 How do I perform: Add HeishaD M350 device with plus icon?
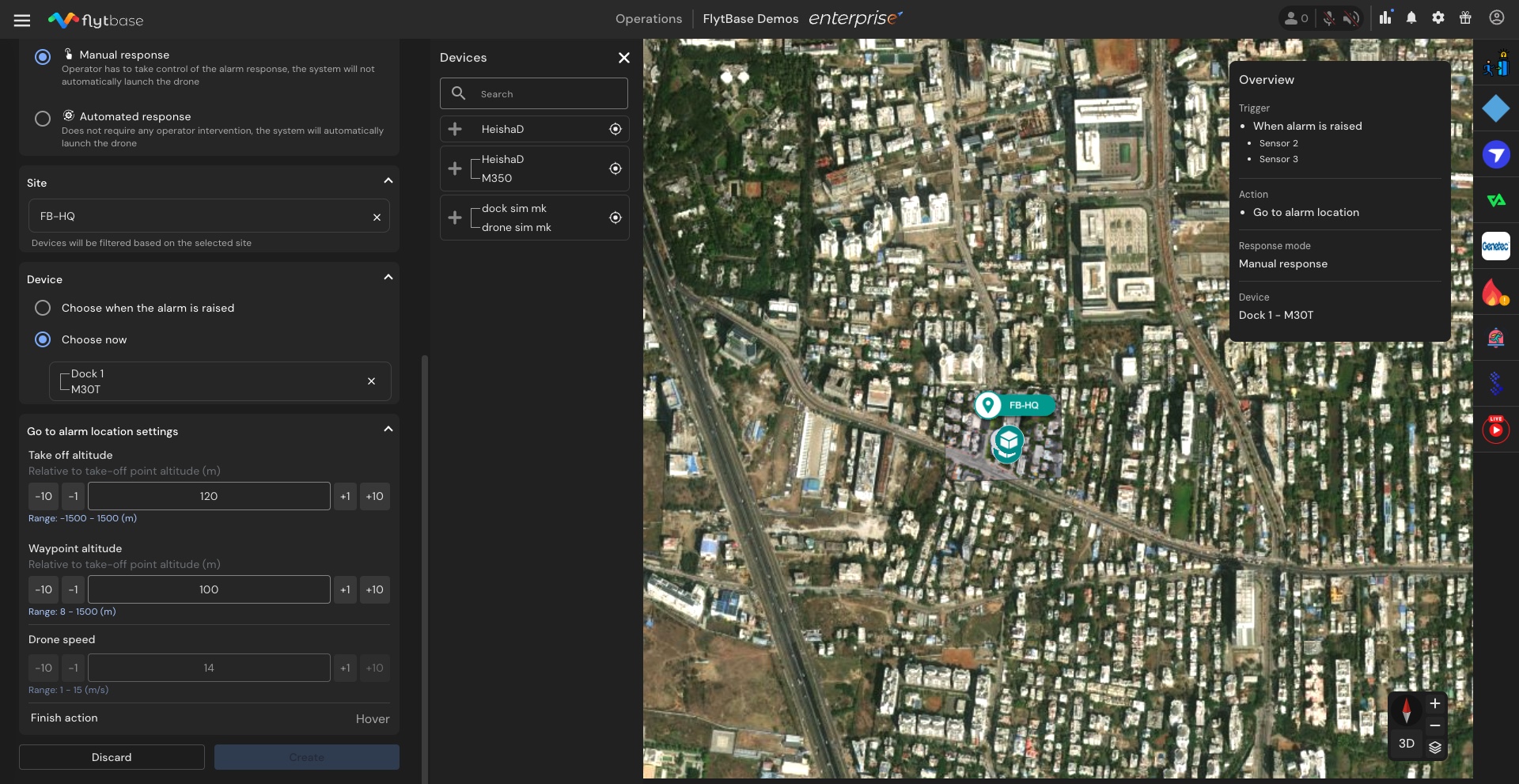click(x=455, y=169)
